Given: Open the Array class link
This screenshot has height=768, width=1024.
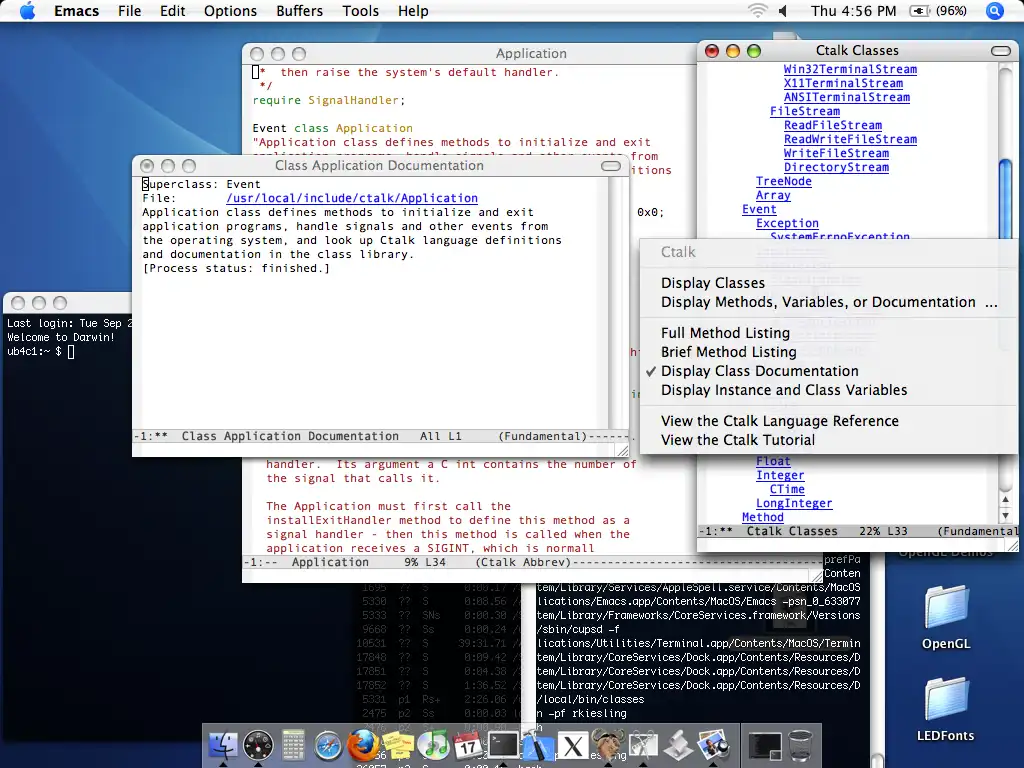Looking at the screenshot, I should point(773,195).
